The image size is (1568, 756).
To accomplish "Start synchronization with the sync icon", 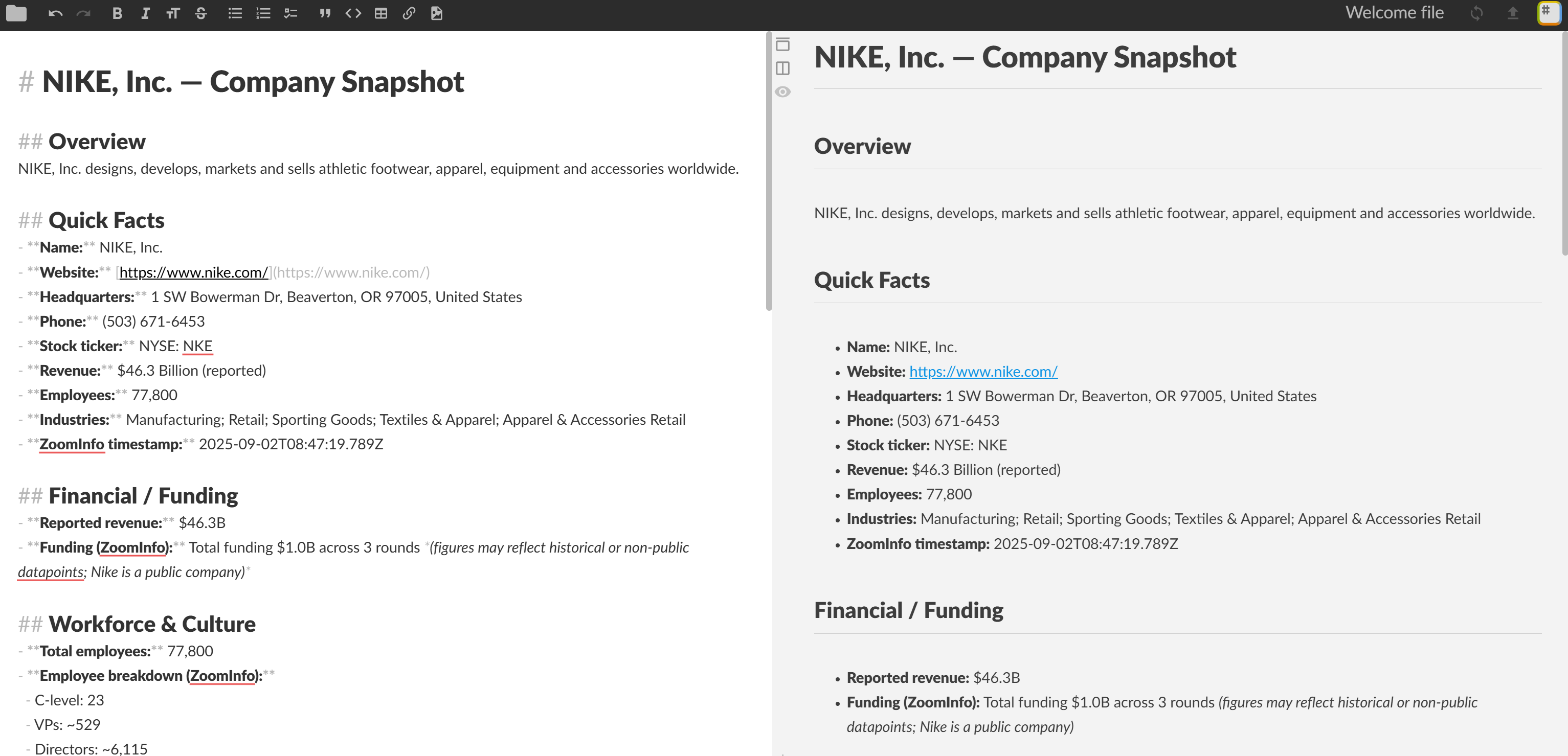I will click(x=1477, y=13).
